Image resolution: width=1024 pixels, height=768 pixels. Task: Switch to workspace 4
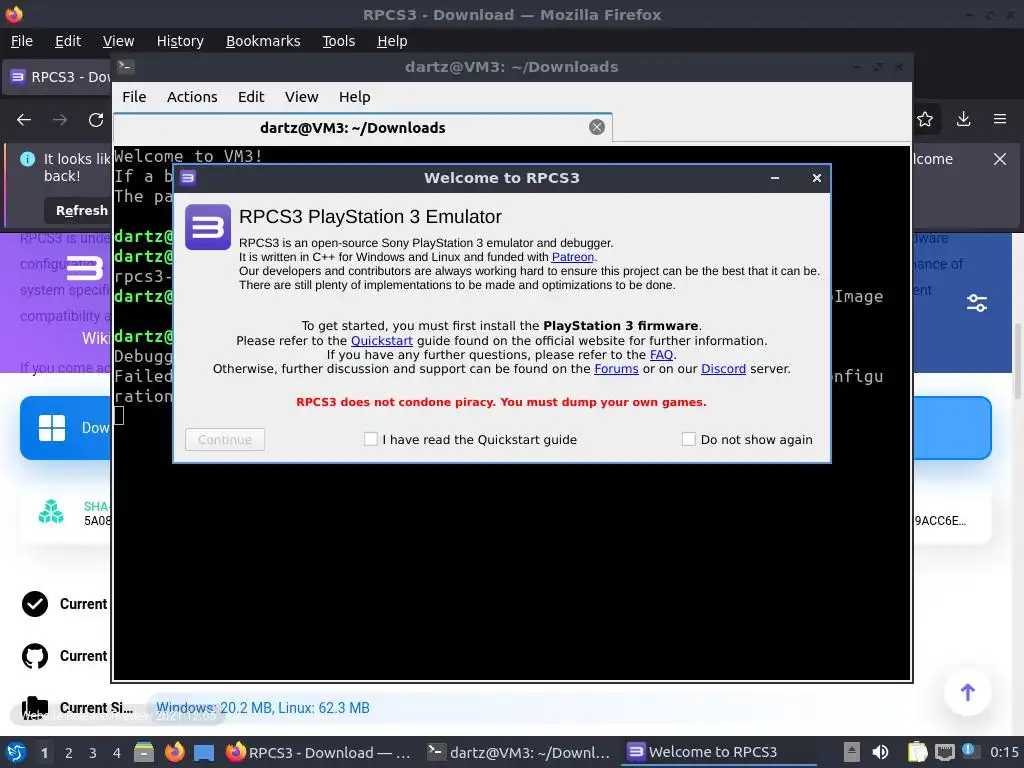(x=116, y=753)
